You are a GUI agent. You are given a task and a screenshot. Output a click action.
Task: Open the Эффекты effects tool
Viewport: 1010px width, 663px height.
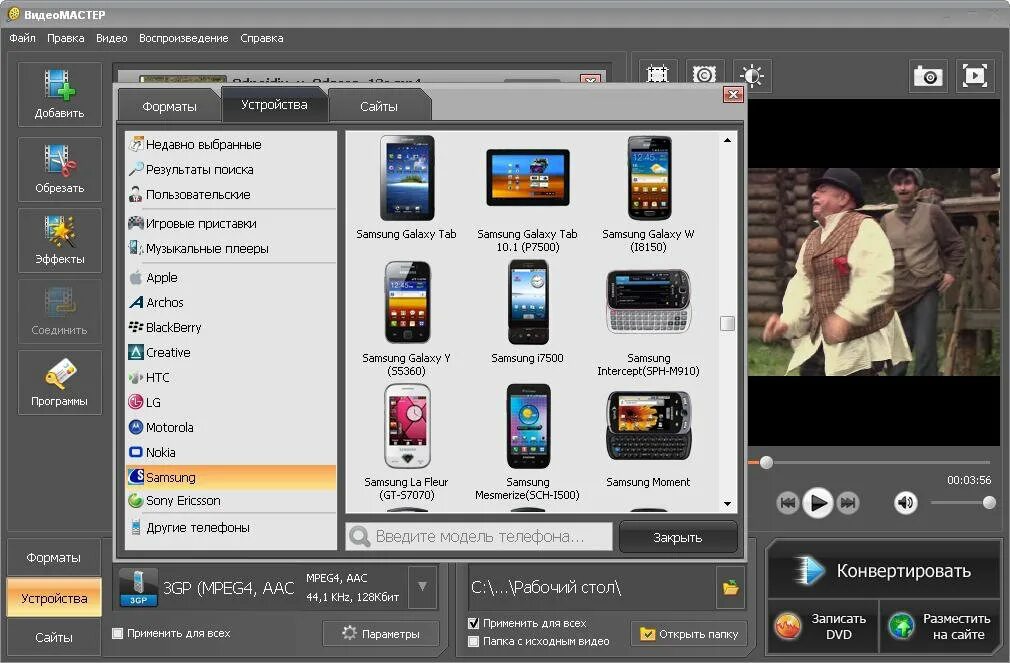pos(59,240)
